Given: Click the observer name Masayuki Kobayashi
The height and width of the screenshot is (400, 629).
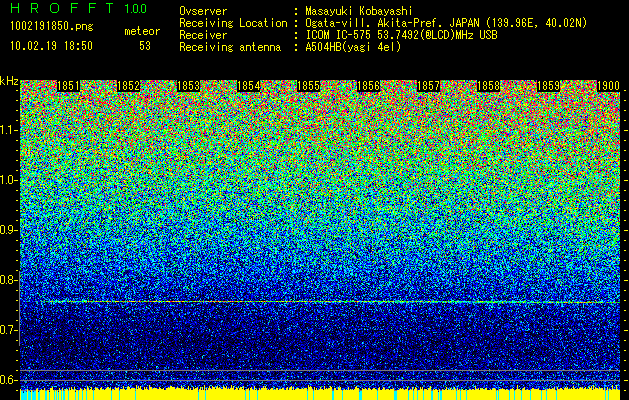Looking at the screenshot, I should (359, 11).
